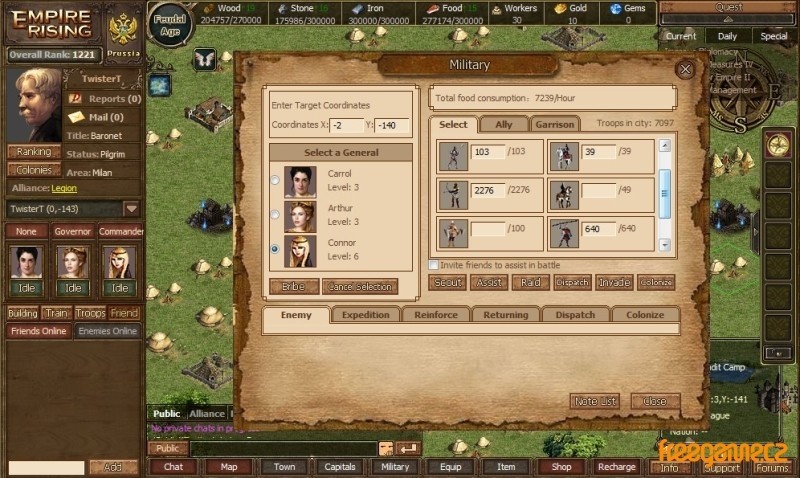Click the Bribe button

point(294,287)
